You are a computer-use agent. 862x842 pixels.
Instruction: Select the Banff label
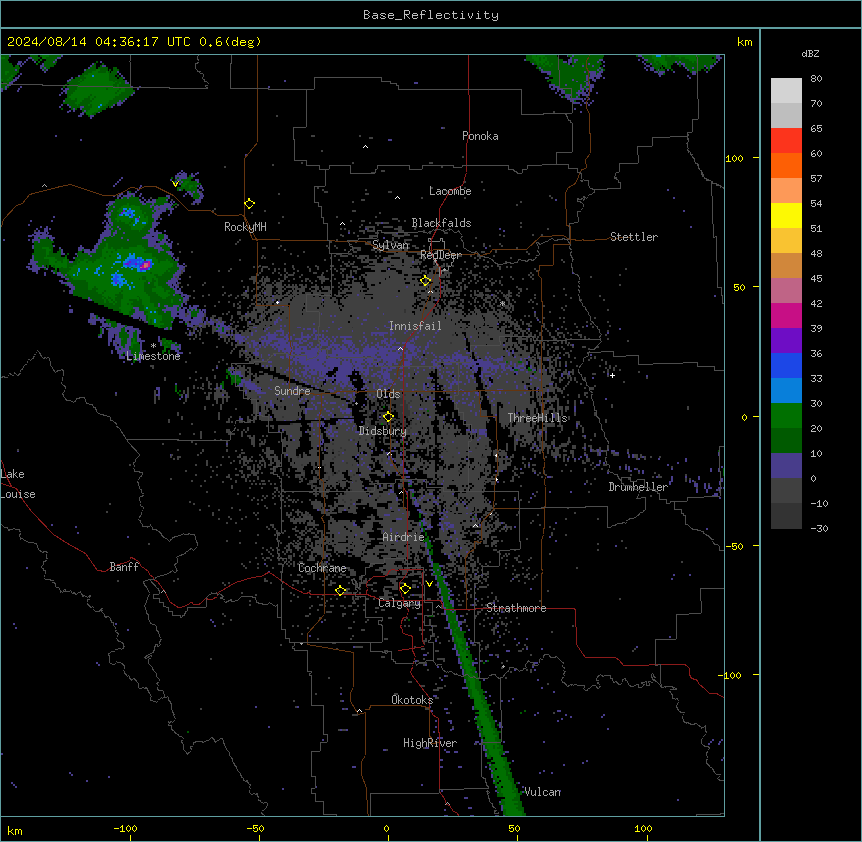124,567
